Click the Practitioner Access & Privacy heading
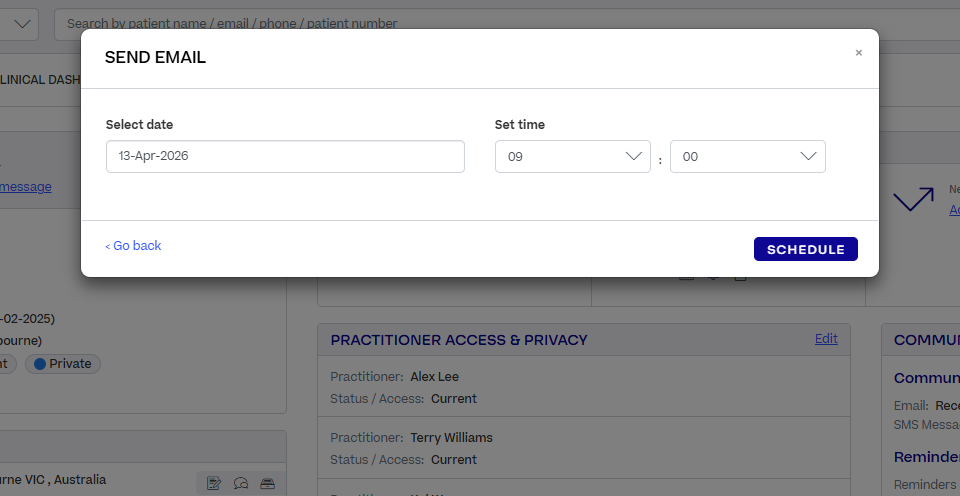Viewport: 960px width, 496px height. tap(459, 340)
